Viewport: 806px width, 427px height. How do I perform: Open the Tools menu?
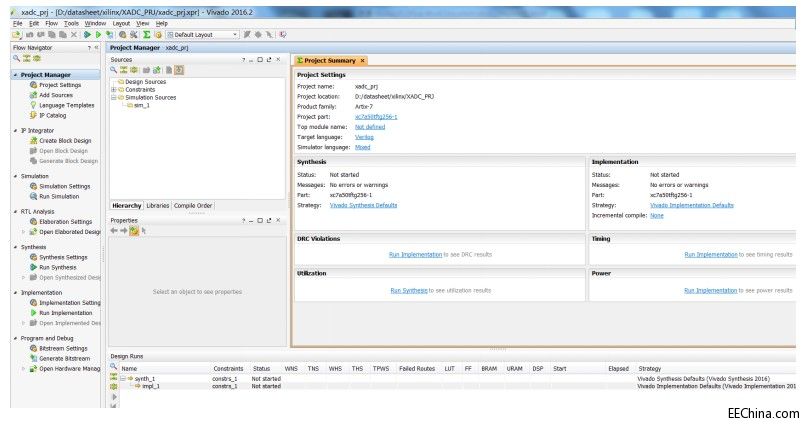pyautogui.click(x=71, y=24)
